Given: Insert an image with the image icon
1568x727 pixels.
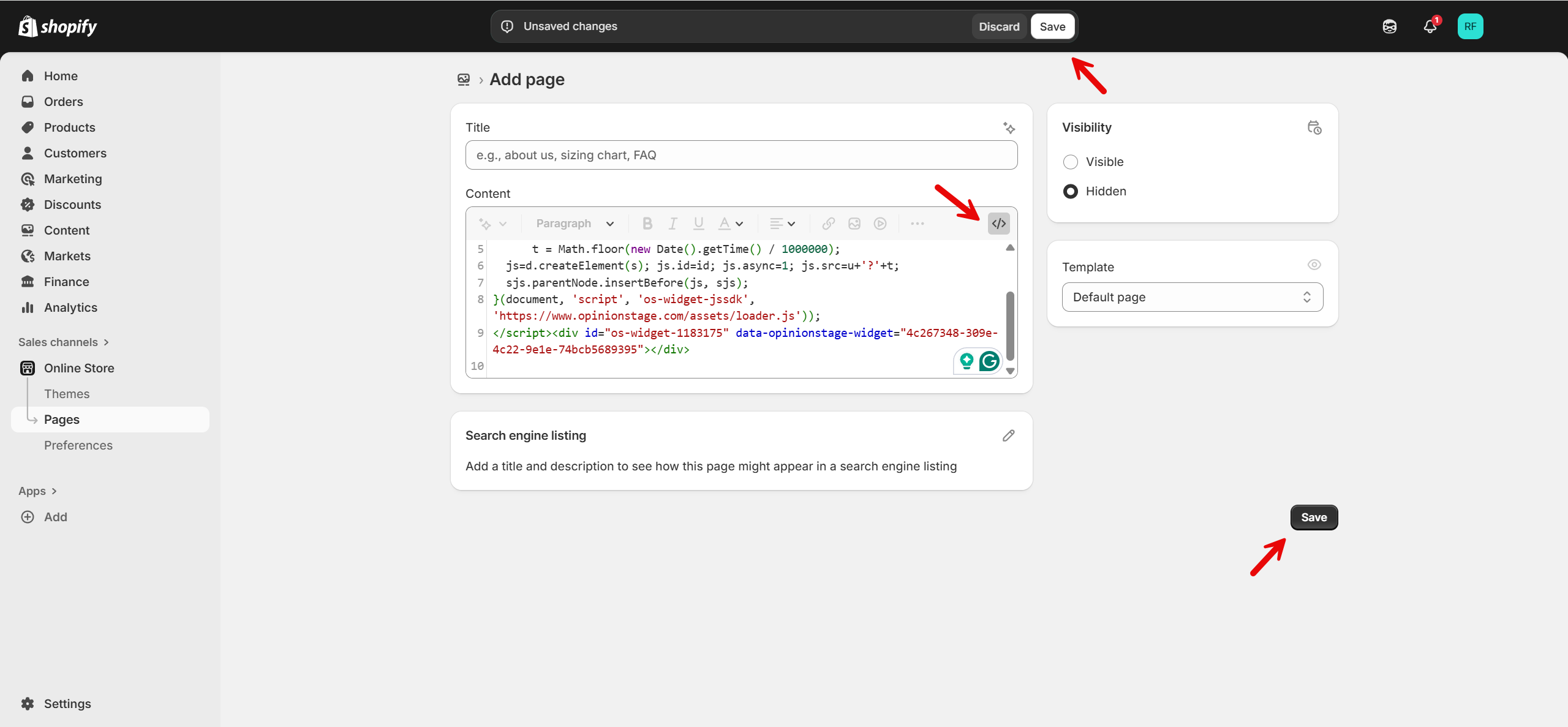Looking at the screenshot, I should click(x=854, y=224).
